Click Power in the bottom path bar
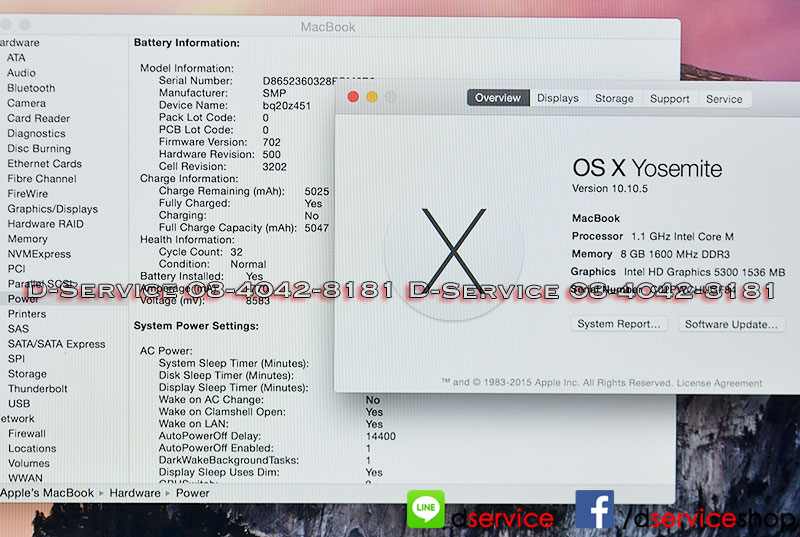This screenshot has width=800, height=537. pos(192,493)
